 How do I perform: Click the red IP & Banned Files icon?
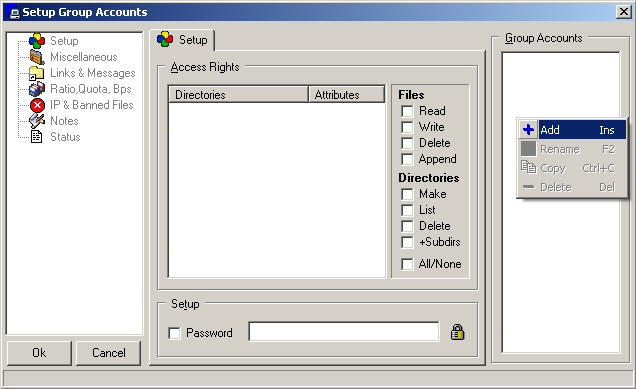point(37,105)
